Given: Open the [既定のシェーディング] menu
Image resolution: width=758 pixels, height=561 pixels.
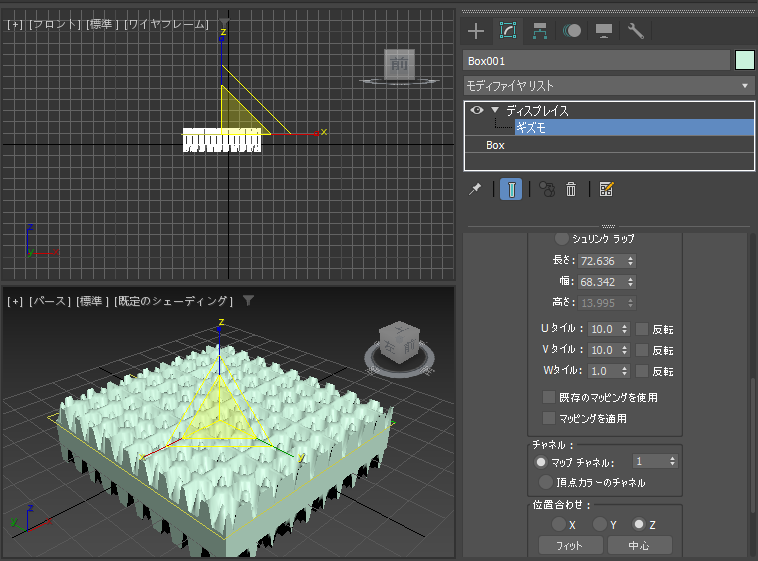Looking at the screenshot, I should click(174, 301).
